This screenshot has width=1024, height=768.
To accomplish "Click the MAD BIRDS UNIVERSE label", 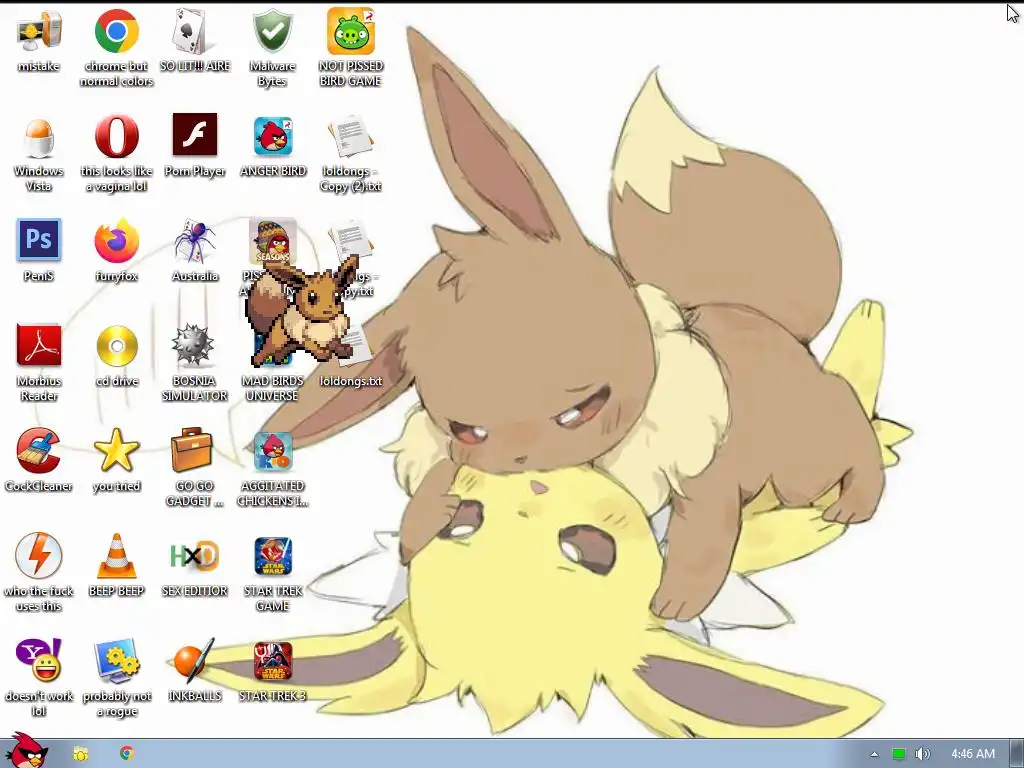I will pos(272,388).
